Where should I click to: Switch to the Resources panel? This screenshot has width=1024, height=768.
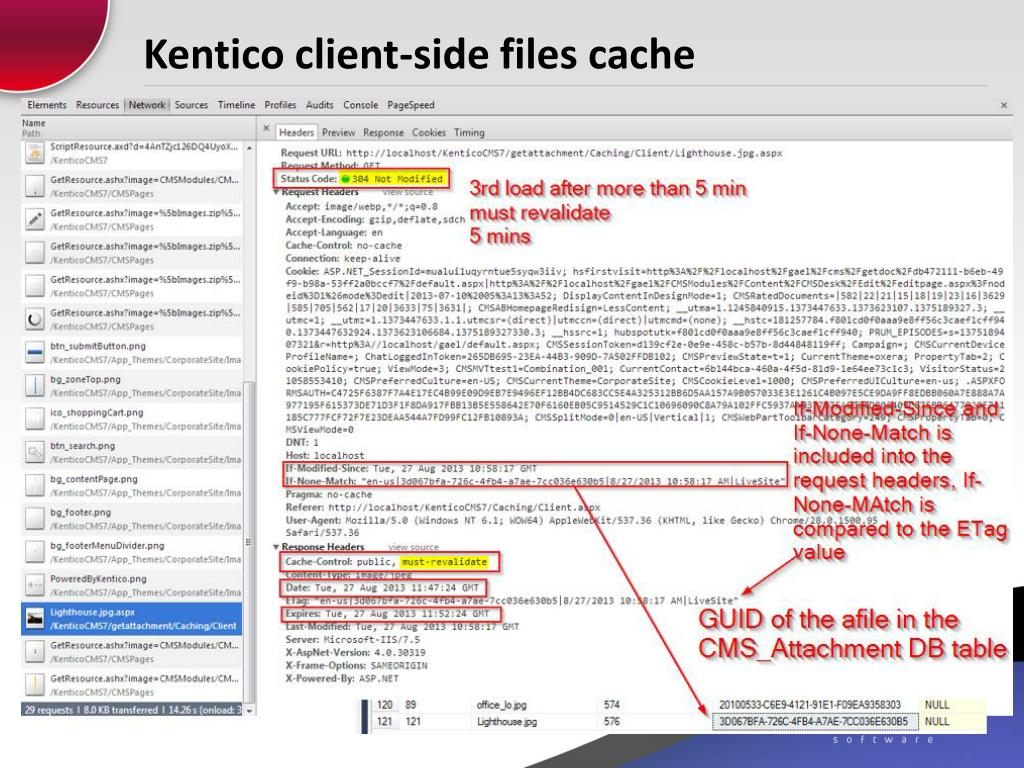click(97, 105)
